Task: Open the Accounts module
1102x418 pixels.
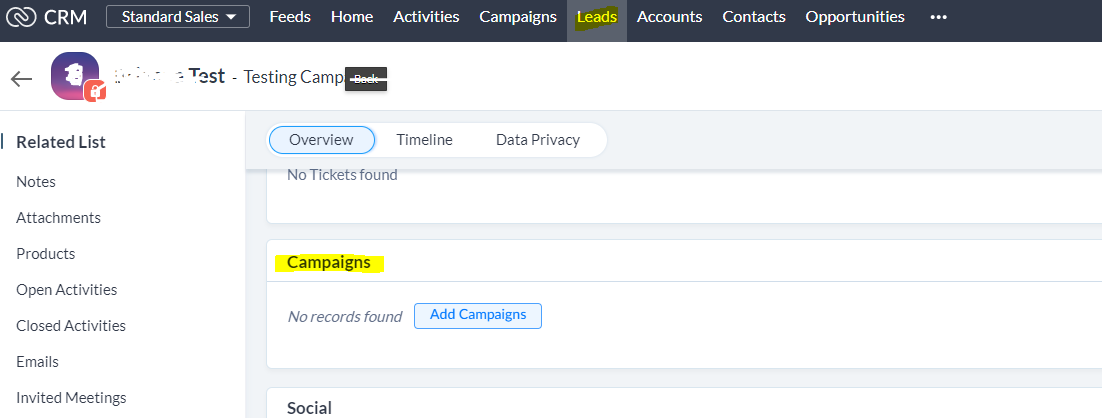Action: coord(669,17)
